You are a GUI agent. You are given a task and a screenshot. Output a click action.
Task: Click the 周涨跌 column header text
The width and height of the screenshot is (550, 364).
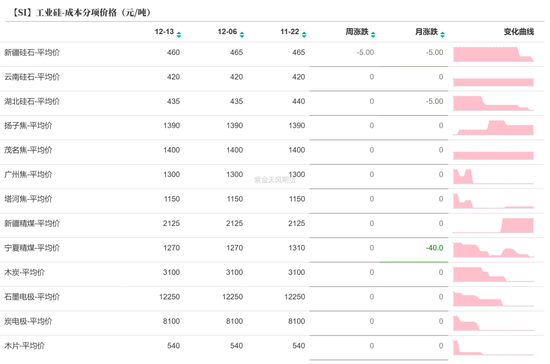pyautogui.click(x=357, y=32)
